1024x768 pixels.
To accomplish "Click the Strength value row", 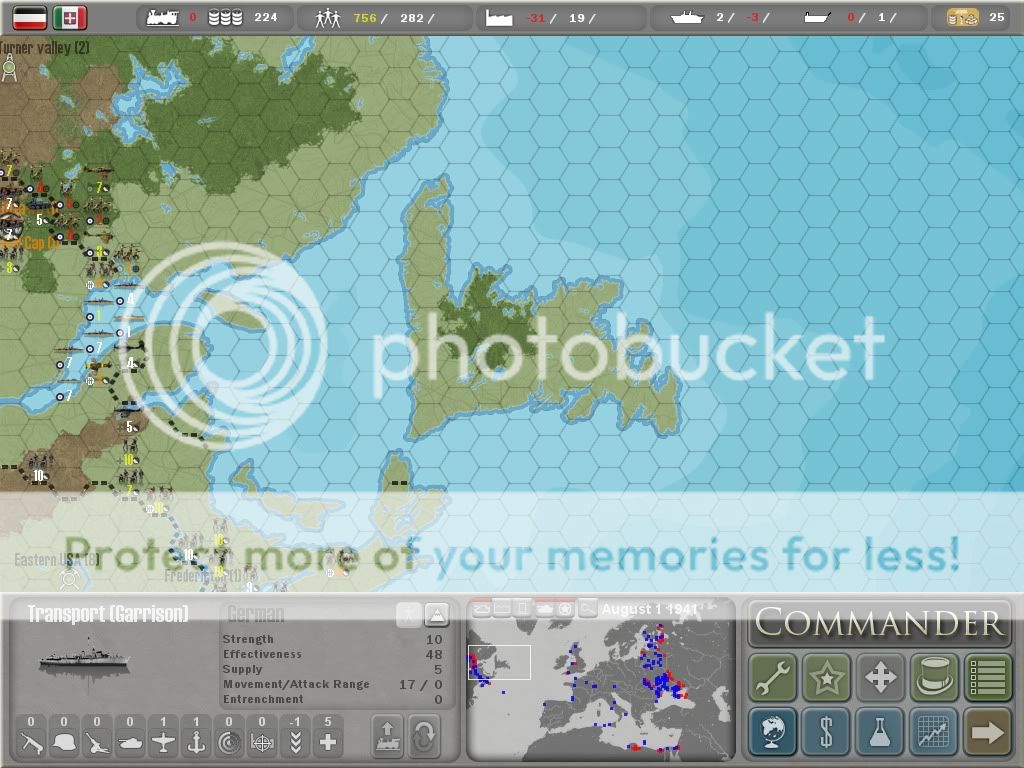I will [x=332, y=639].
